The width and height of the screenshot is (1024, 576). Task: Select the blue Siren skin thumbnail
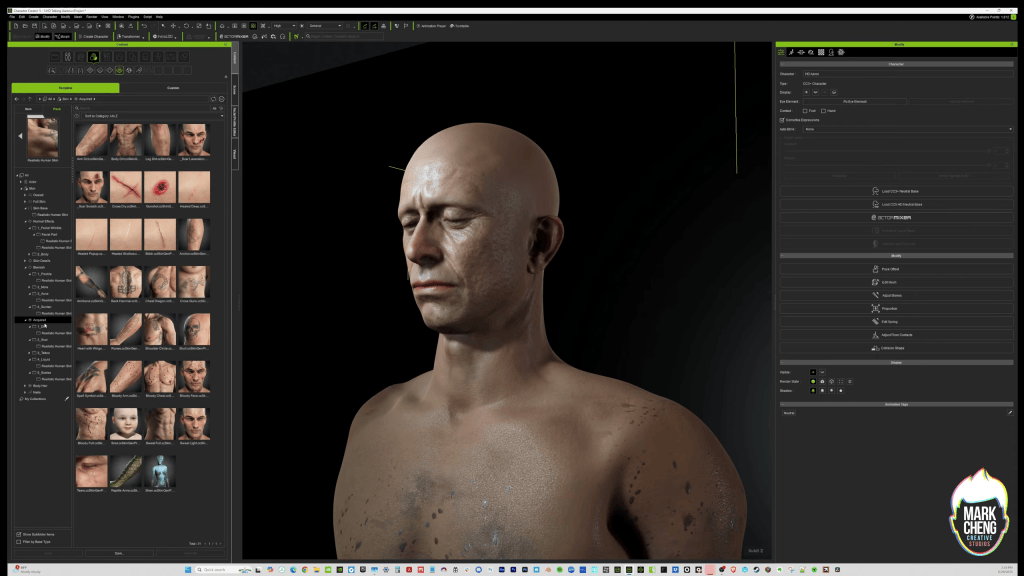pyautogui.click(x=160, y=473)
